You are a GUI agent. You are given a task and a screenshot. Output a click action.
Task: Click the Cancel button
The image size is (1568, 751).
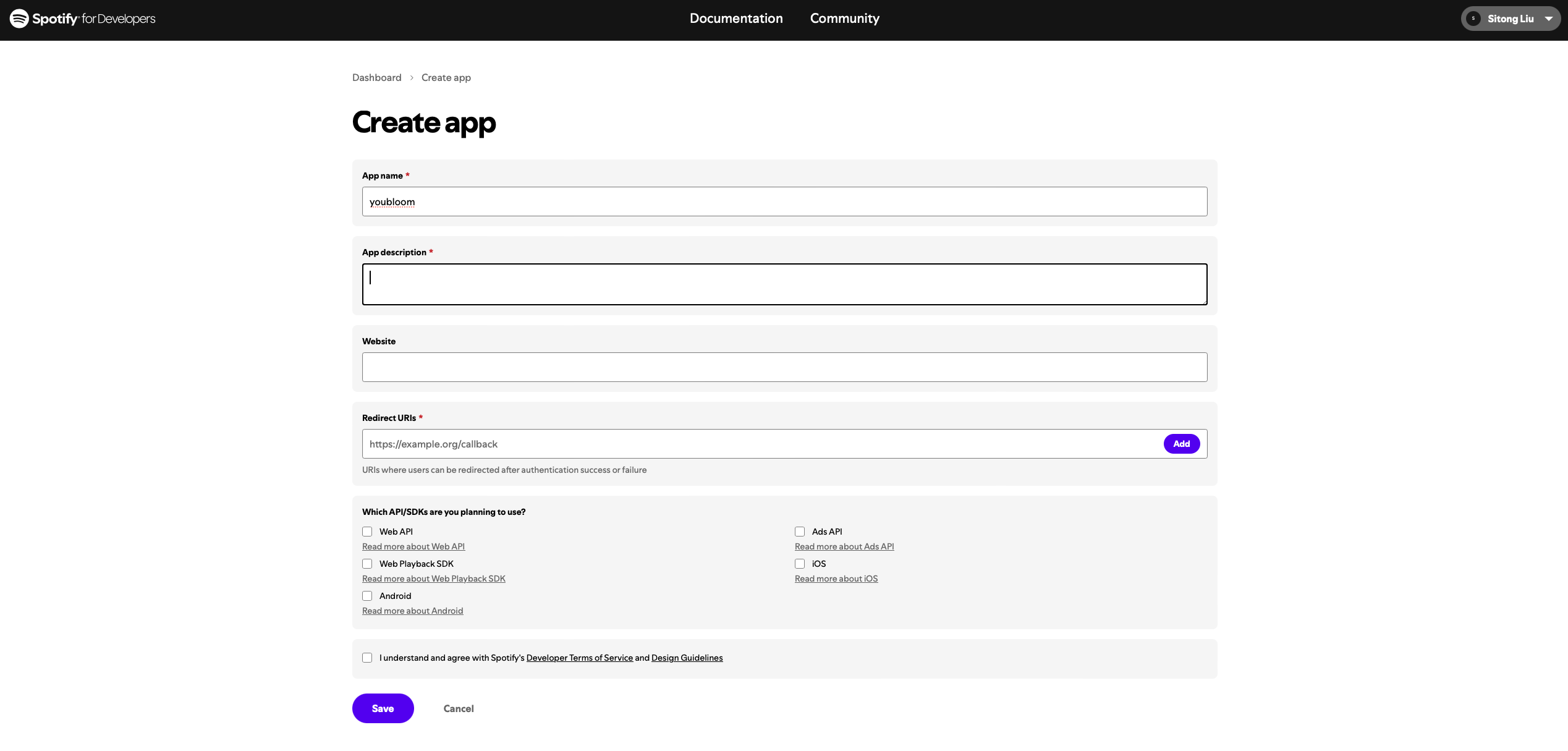(x=459, y=708)
